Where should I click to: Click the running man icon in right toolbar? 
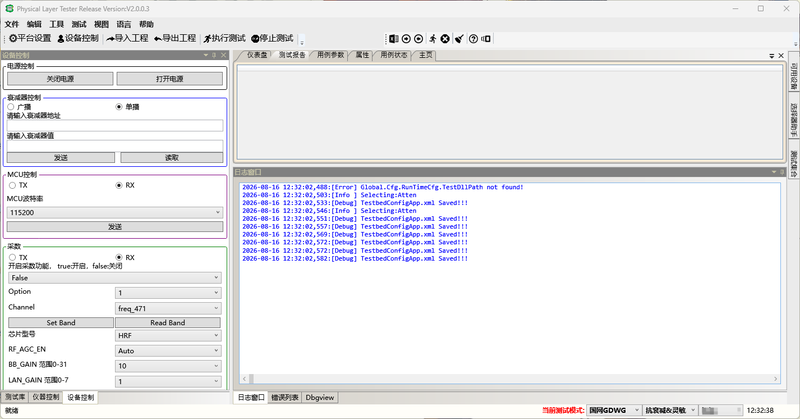[x=433, y=39]
